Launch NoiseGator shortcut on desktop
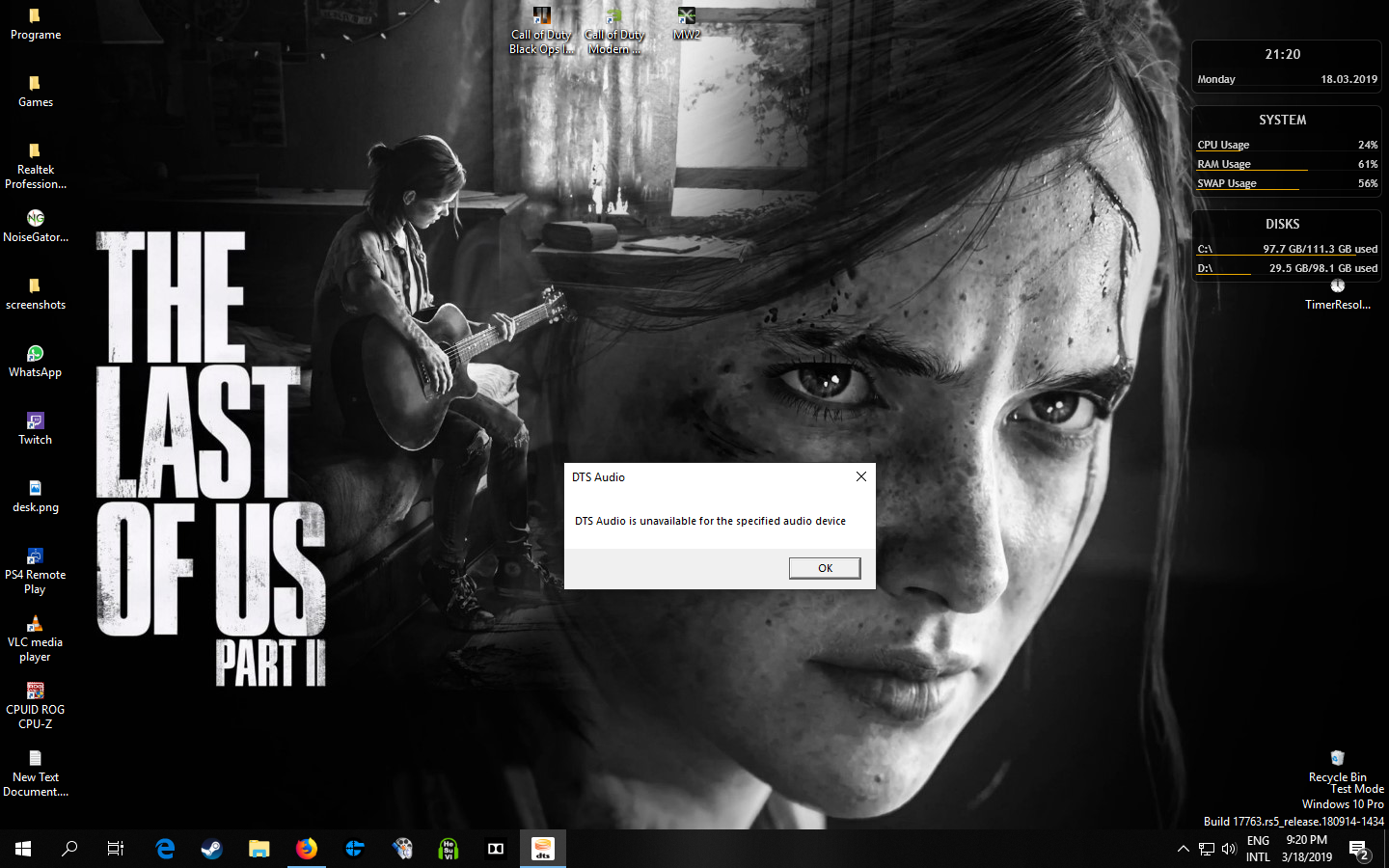1389x868 pixels. pos(36,227)
